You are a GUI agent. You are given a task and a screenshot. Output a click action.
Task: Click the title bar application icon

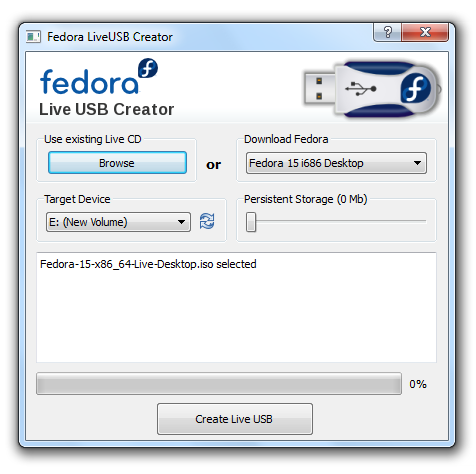click(x=33, y=37)
